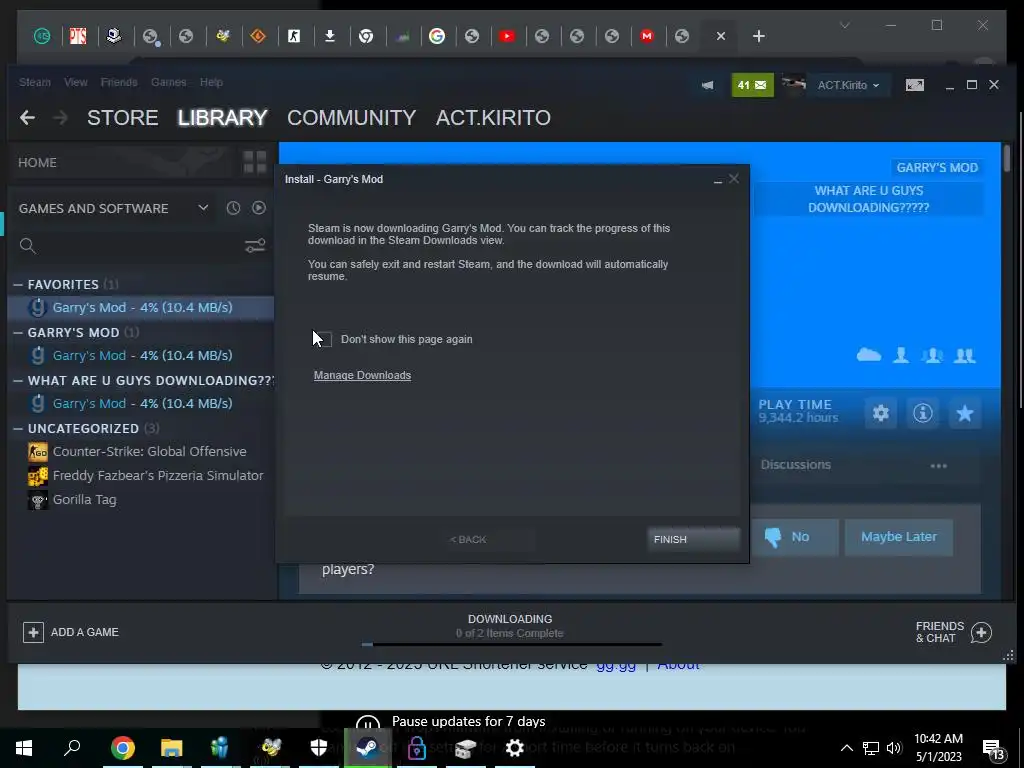This screenshot has width=1024, height=768.
Task: Tick Don't show this page again
Action: tap(323, 339)
